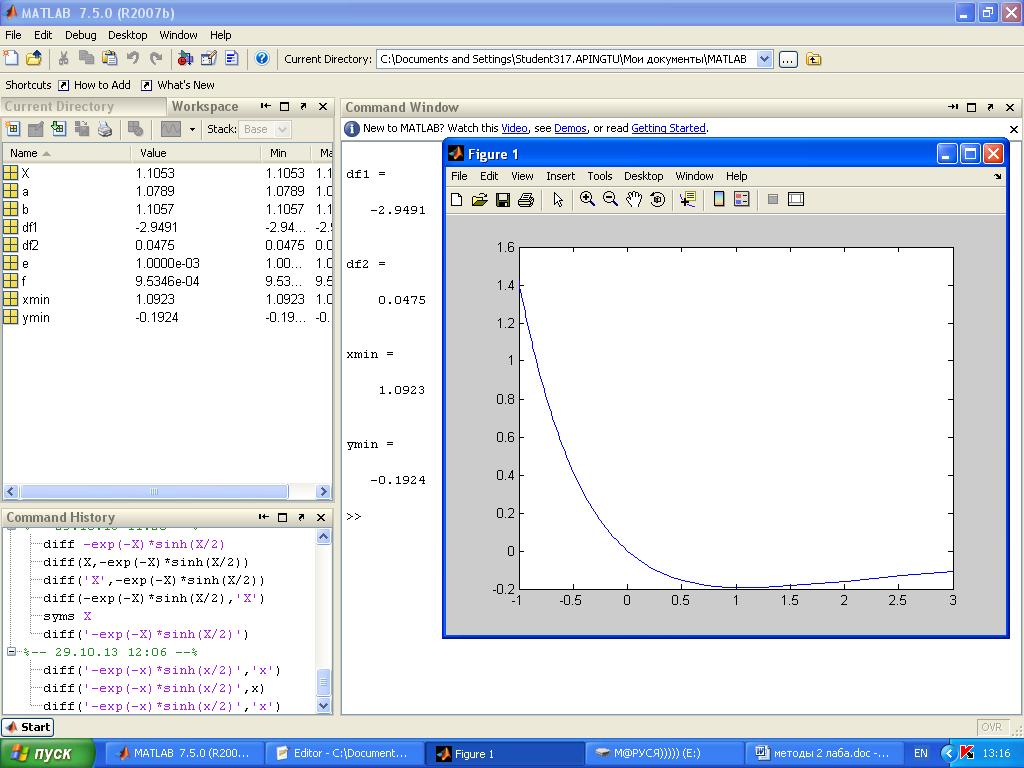Image resolution: width=1024 pixels, height=768 pixels.
Task: Print the figure using printer icon
Action: [526, 199]
